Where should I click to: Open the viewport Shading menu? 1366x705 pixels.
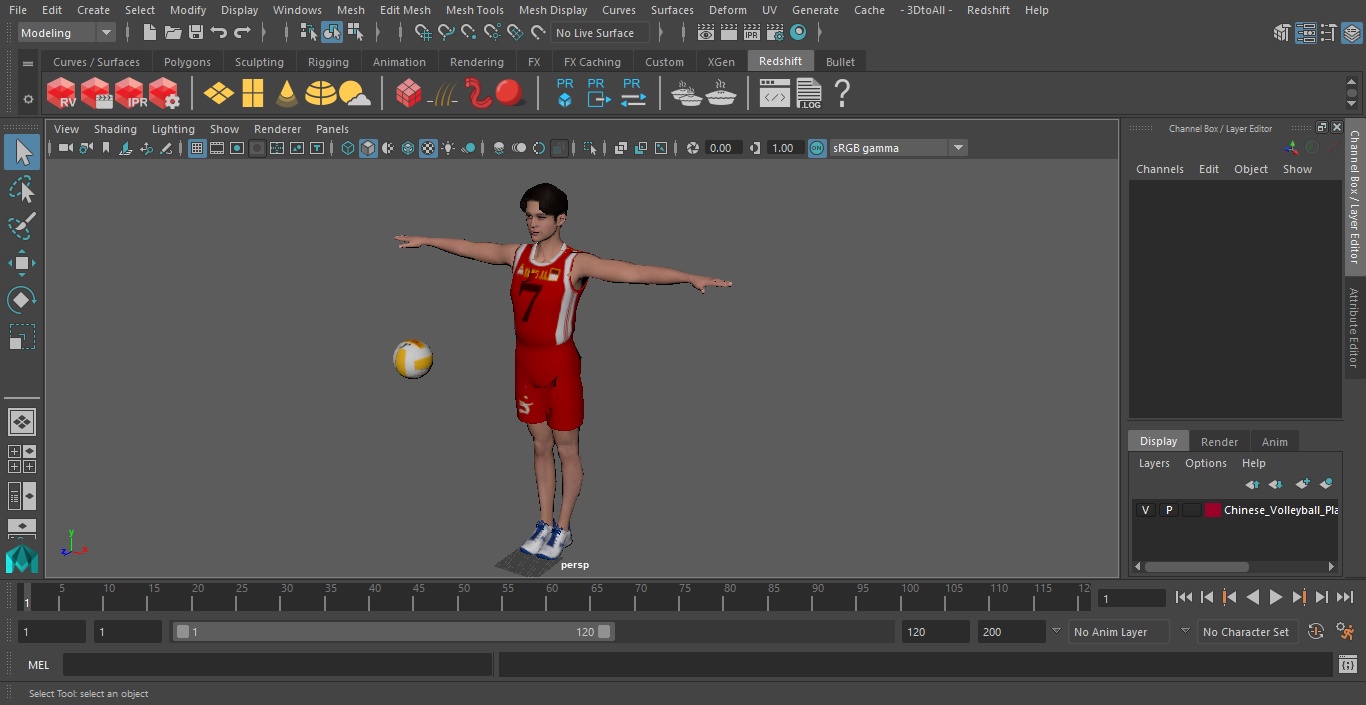point(115,129)
